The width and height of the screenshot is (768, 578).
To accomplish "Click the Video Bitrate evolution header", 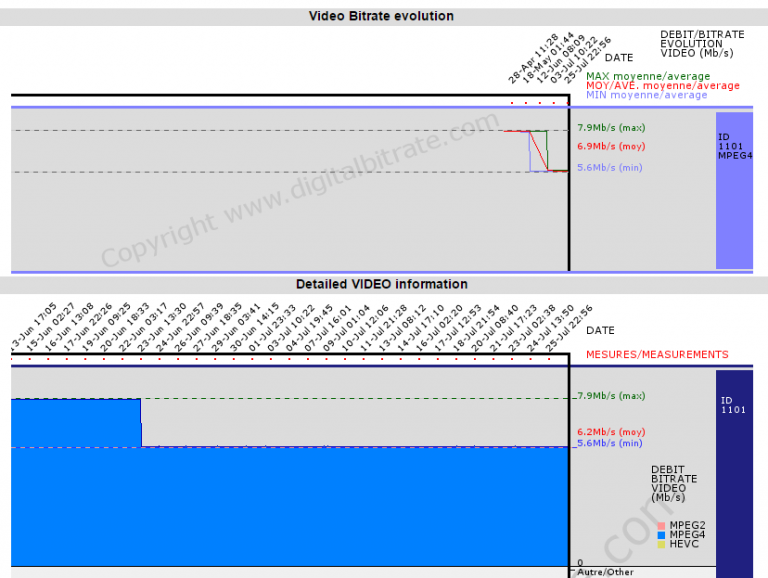I will click(381, 16).
